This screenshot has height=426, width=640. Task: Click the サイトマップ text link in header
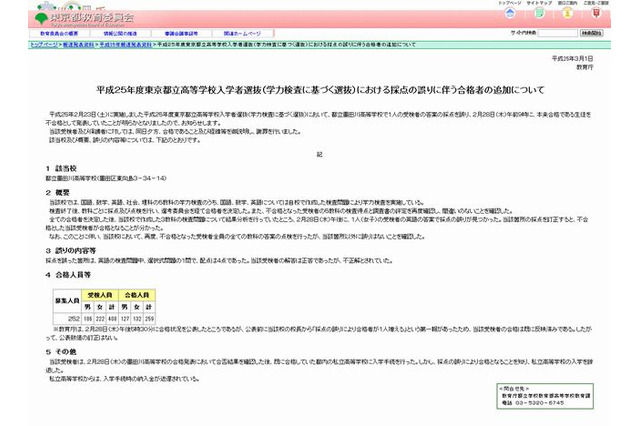click(x=539, y=3)
